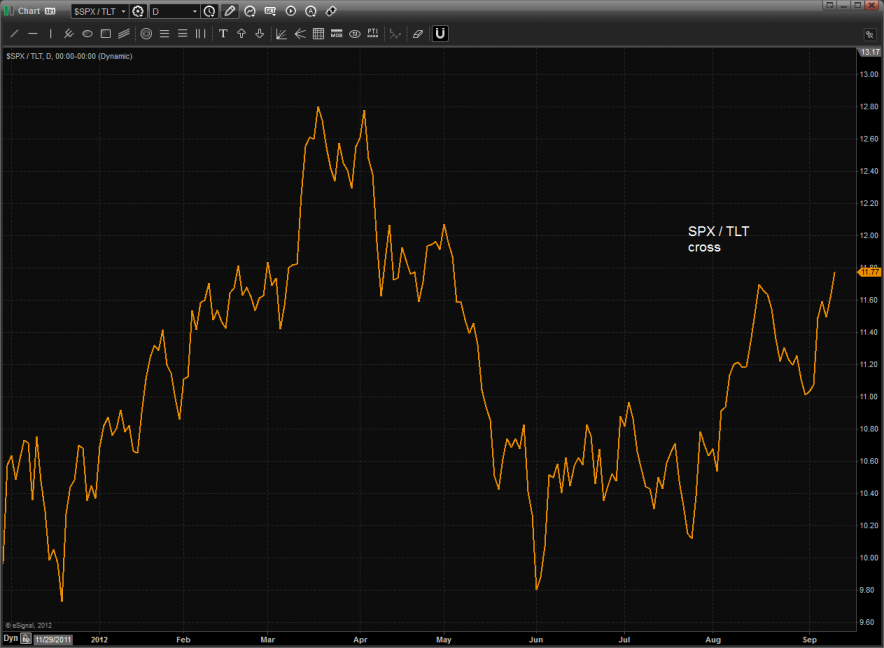This screenshot has width=884, height=648.
Task: Click the green Chart window indicator
Action: 8,11
